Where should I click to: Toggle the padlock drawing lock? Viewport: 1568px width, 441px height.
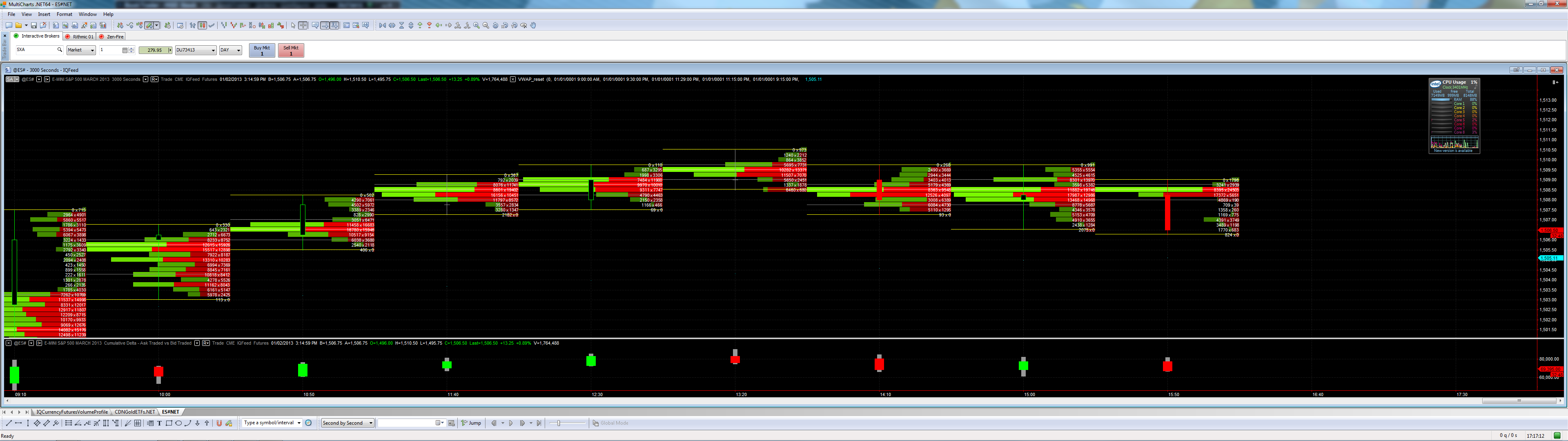(x=229, y=423)
